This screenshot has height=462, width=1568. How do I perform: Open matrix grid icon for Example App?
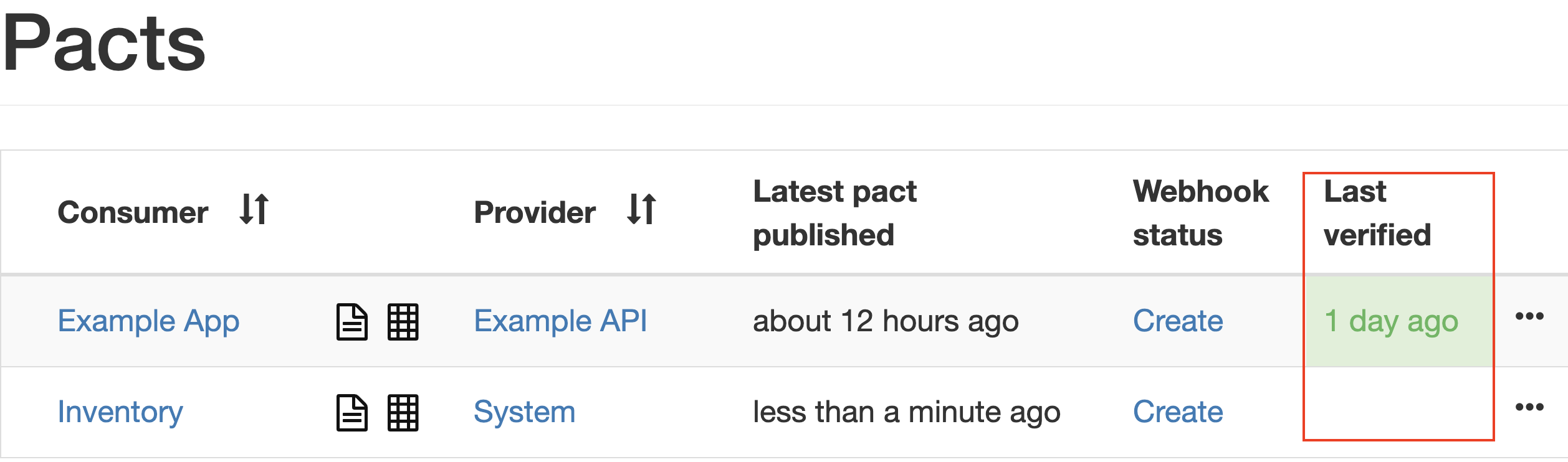point(403,322)
